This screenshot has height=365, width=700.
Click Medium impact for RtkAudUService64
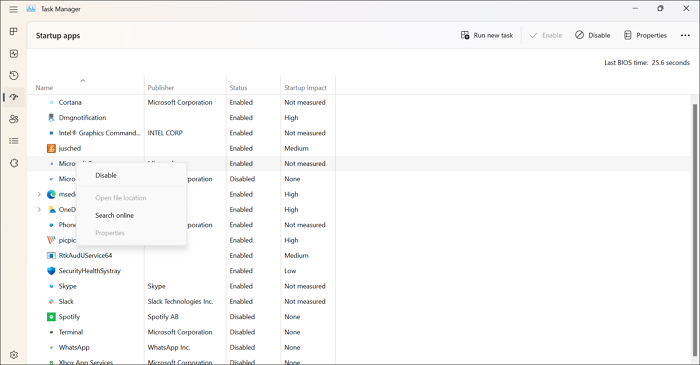(296, 255)
